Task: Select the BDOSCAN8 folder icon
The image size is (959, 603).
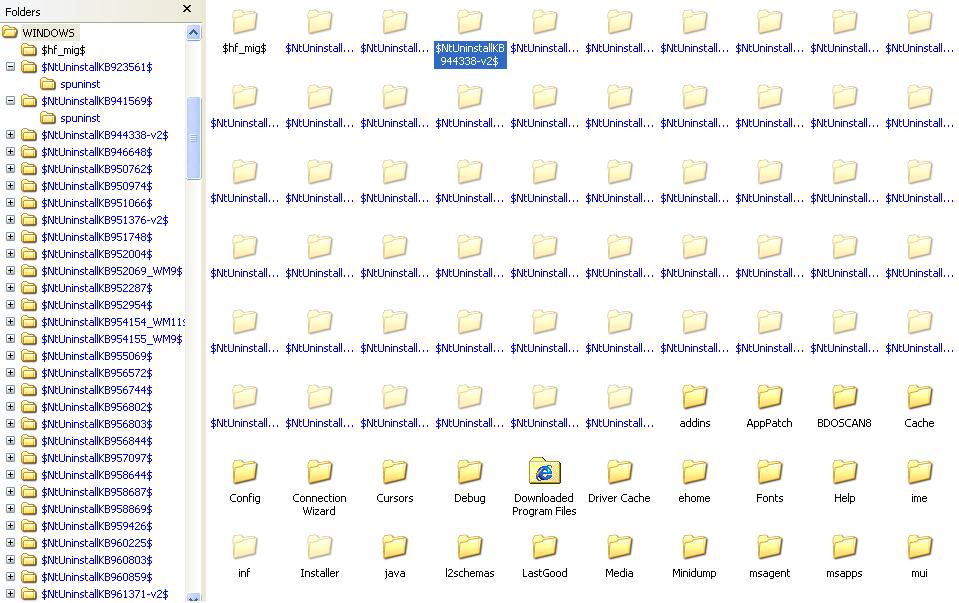Action: 845,397
